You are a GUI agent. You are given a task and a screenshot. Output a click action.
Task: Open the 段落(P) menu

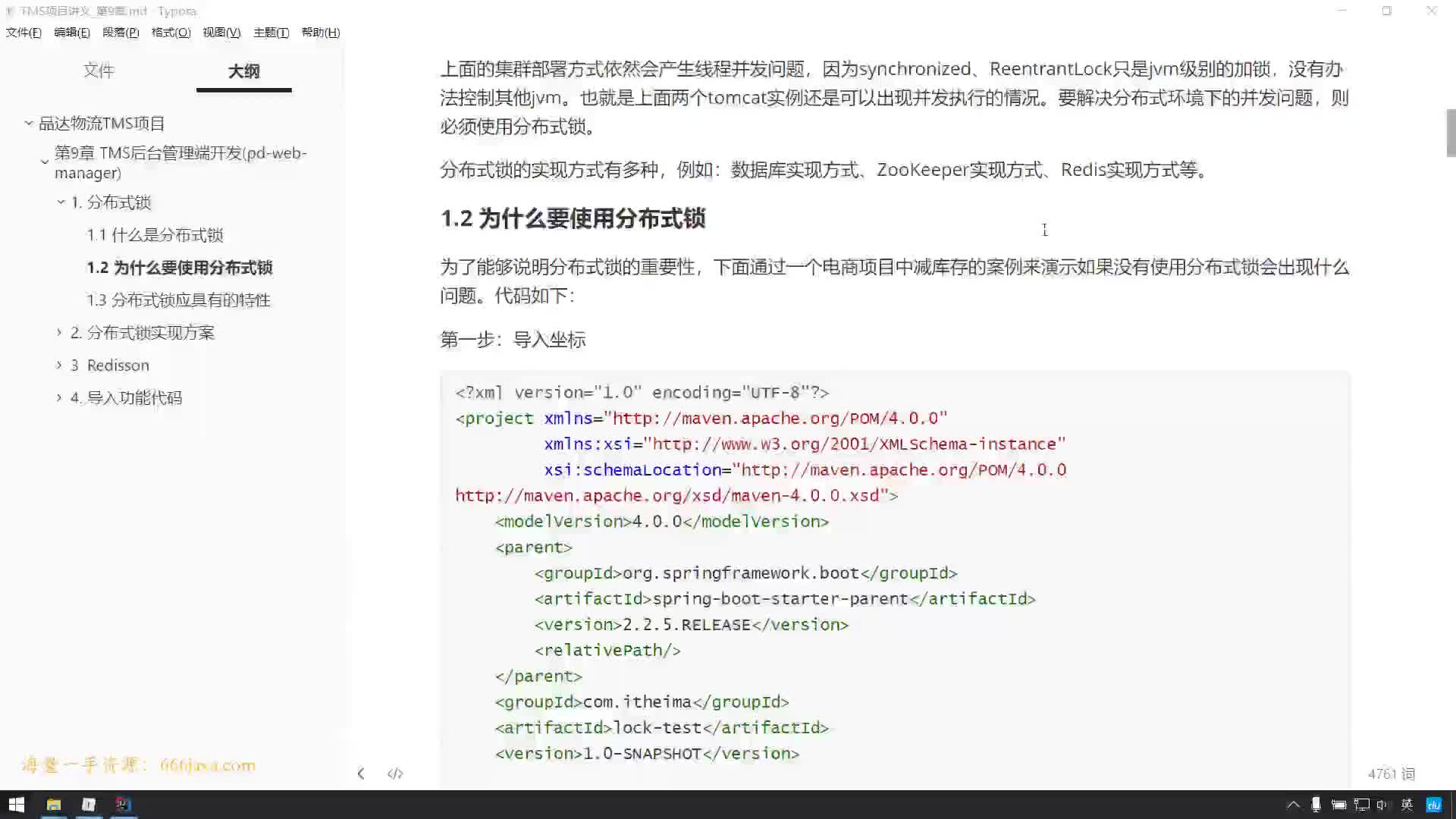[121, 33]
